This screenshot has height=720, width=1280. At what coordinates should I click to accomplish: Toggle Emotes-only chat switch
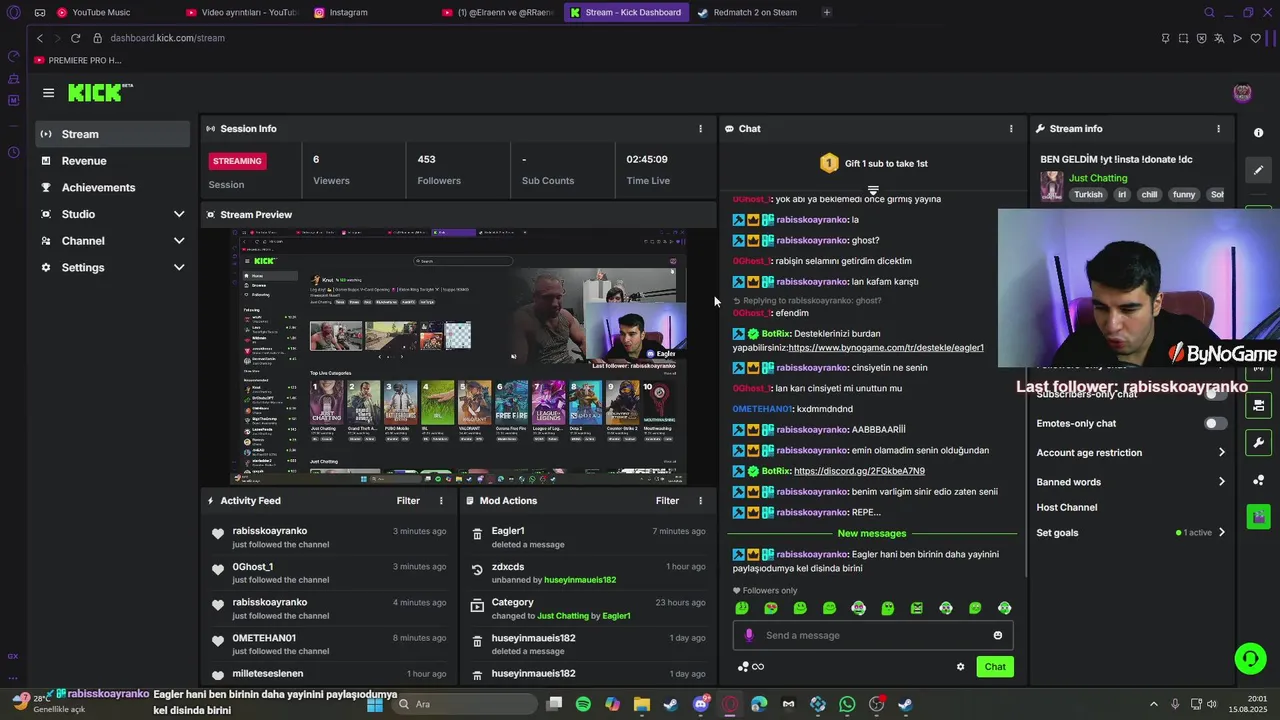[1215, 423]
